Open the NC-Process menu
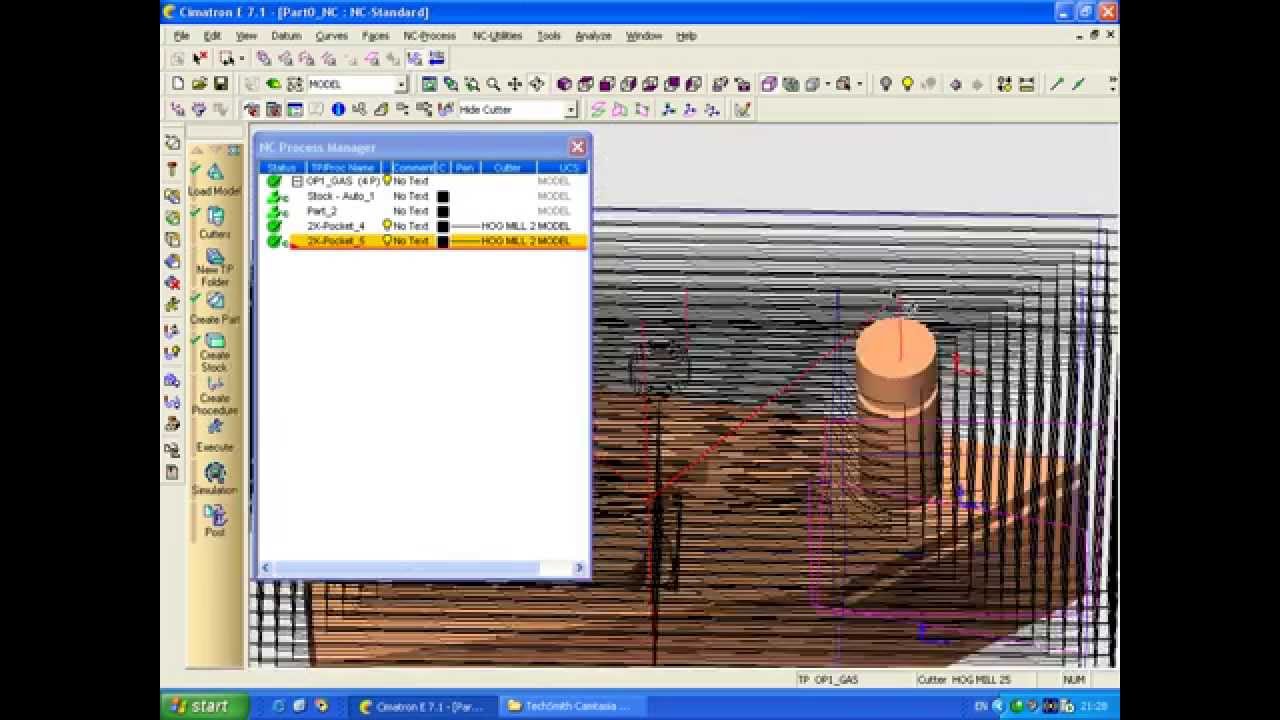This screenshot has width=1280, height=720. click(429, 36)
